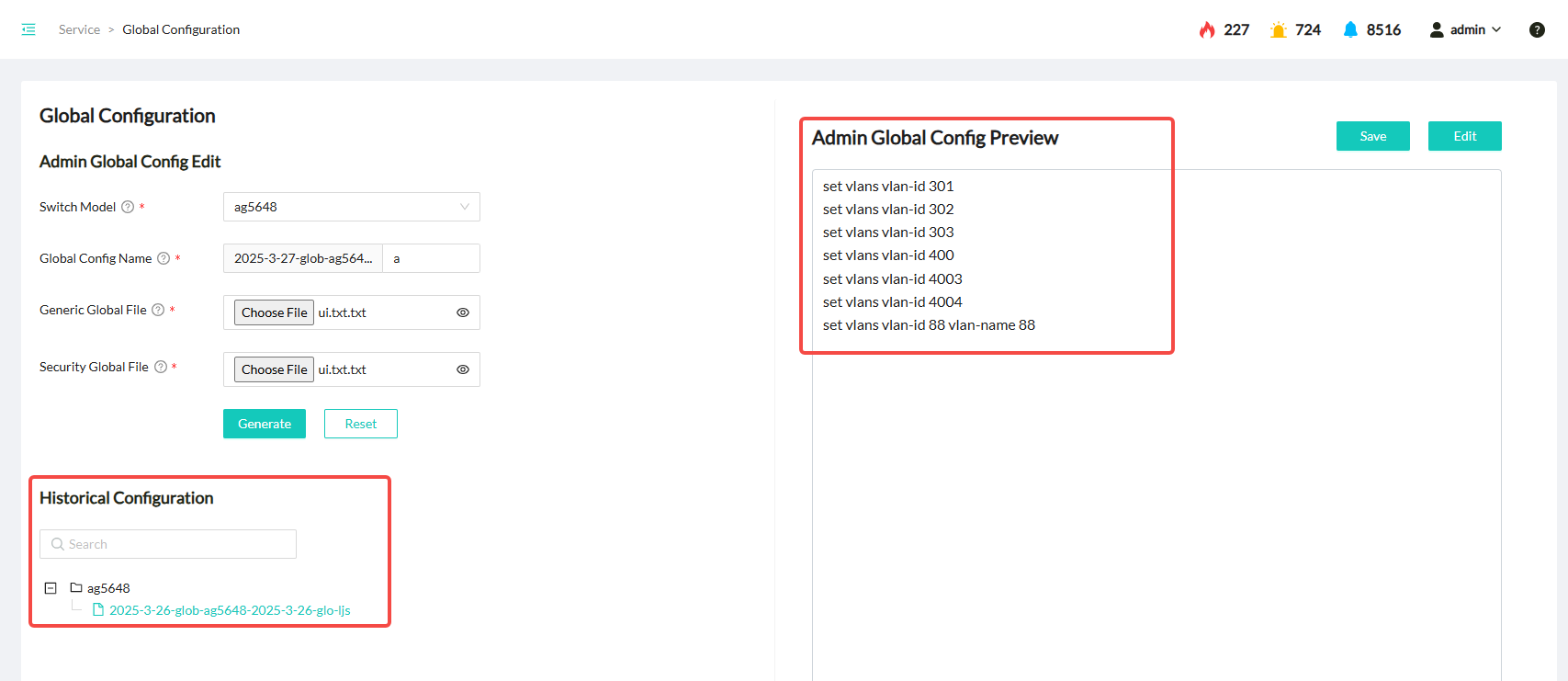The width and height of the screenshot is (1568, 681).
Task: Expand the admin user menu
Action: pyautogui.click(x=1465, y=29)
